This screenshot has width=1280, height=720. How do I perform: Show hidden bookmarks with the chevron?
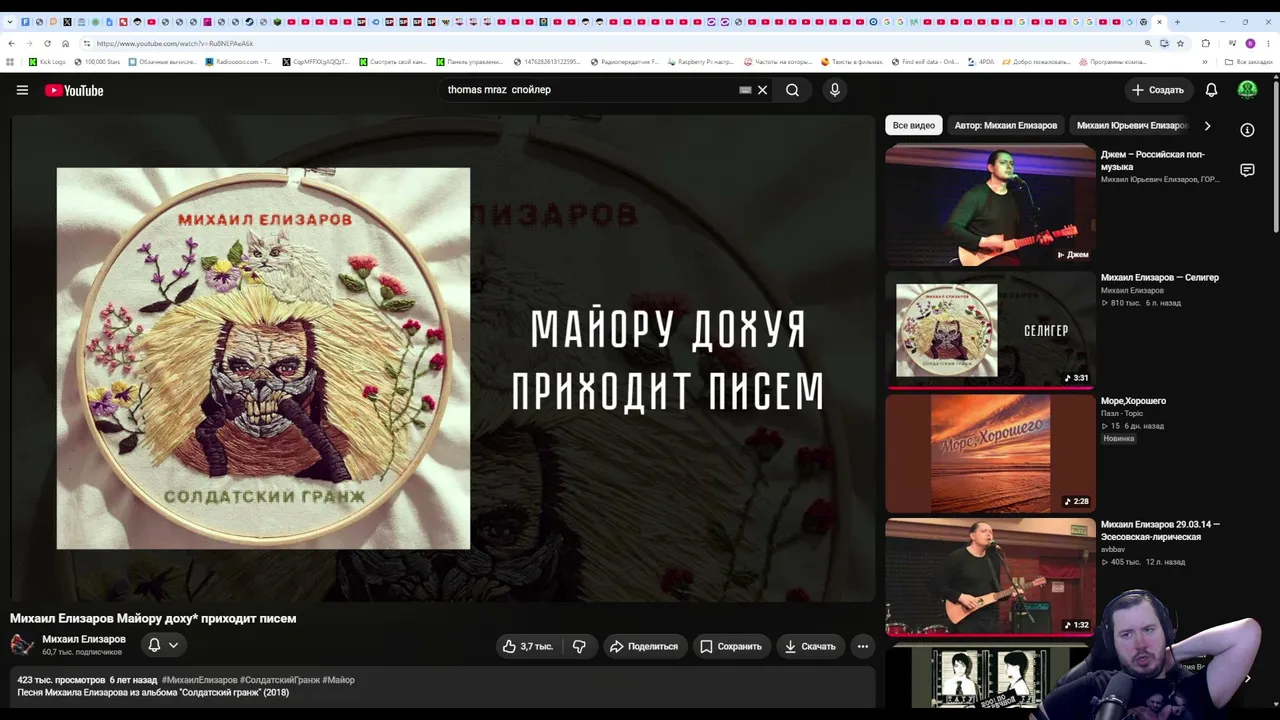click(1206, 62)
